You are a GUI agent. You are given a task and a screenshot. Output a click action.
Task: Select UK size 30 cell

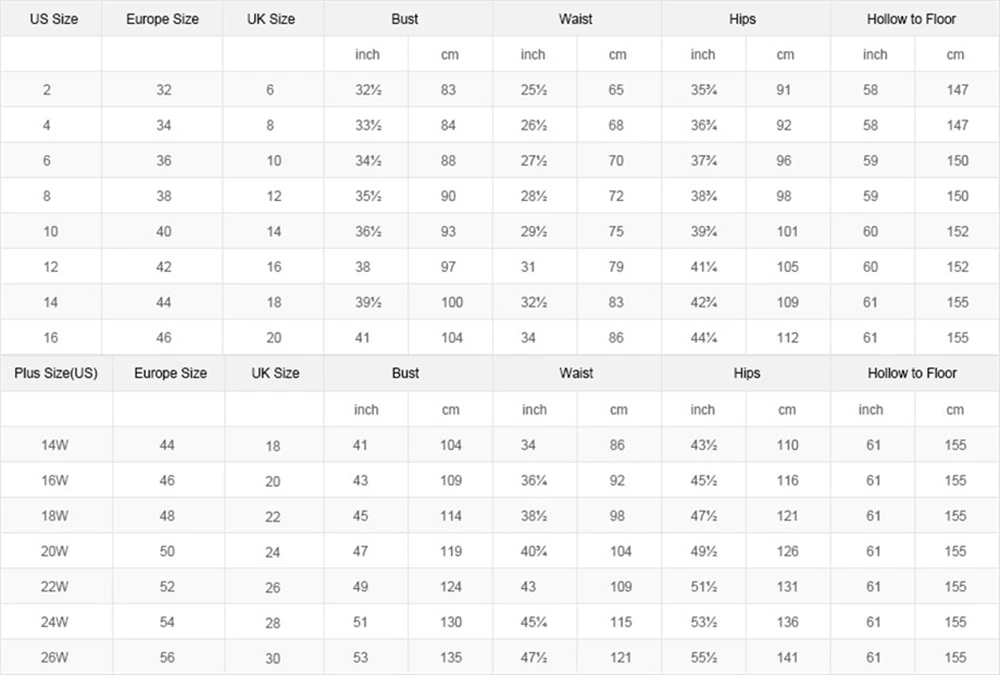click(272, 658)
